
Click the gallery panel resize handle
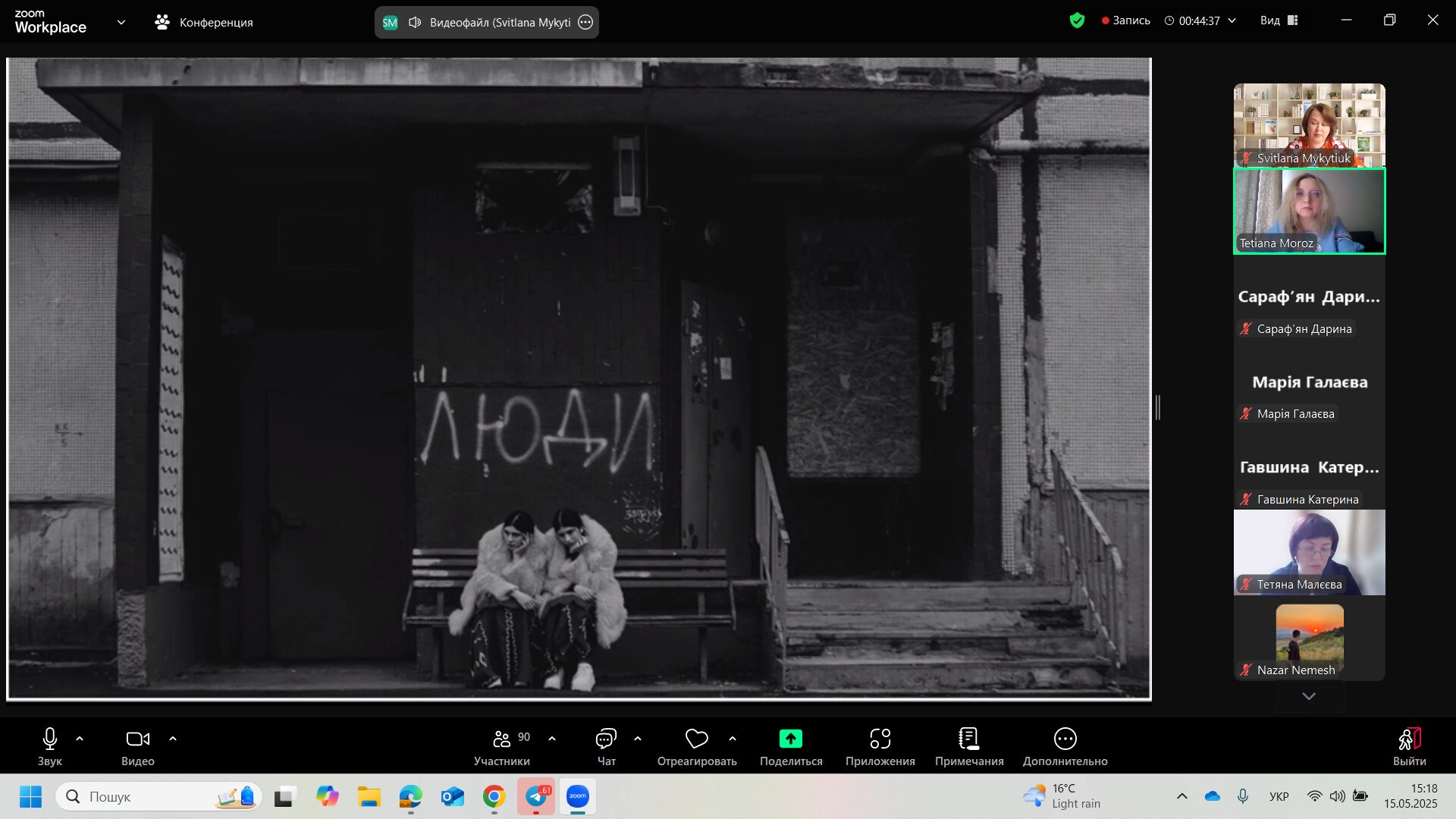coord(1158,407)
